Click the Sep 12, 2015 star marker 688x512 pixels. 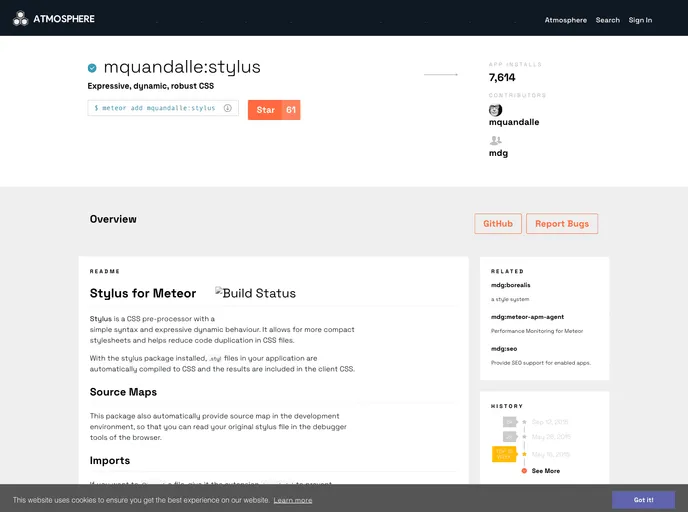coord(524,422)
